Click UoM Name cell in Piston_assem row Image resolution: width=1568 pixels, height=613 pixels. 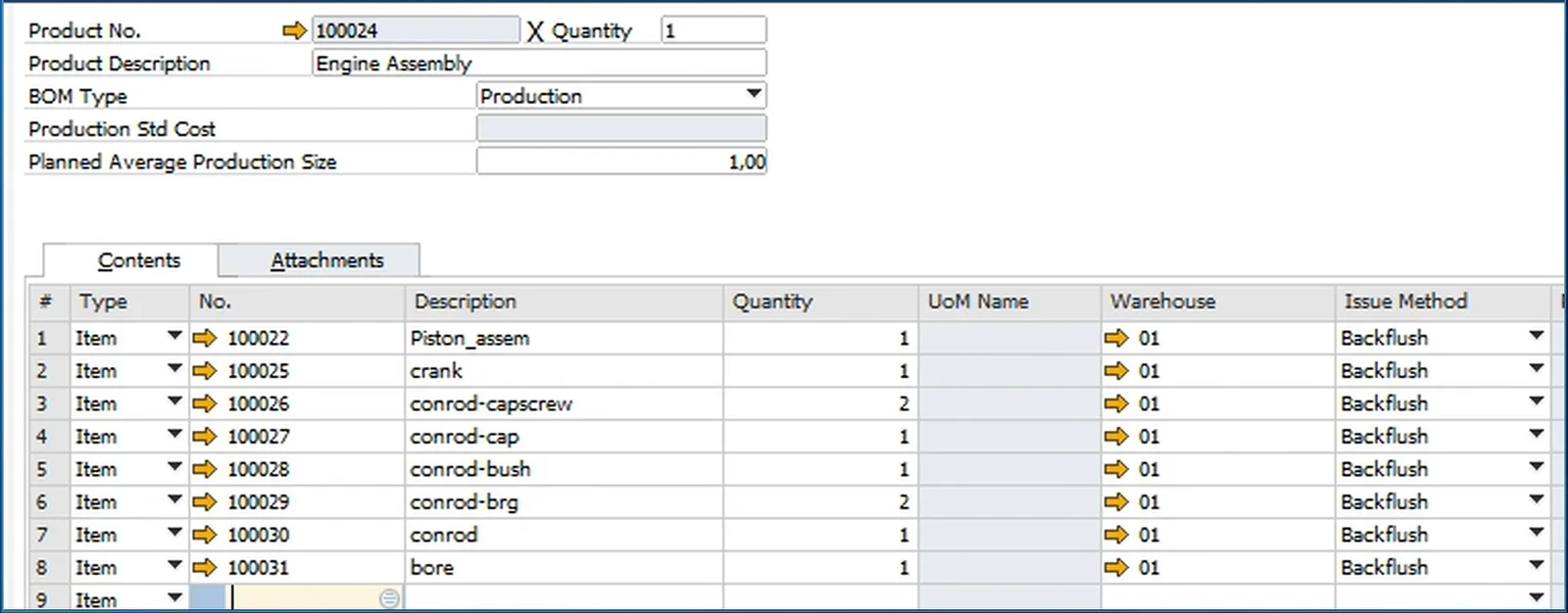coord(1009,338)
